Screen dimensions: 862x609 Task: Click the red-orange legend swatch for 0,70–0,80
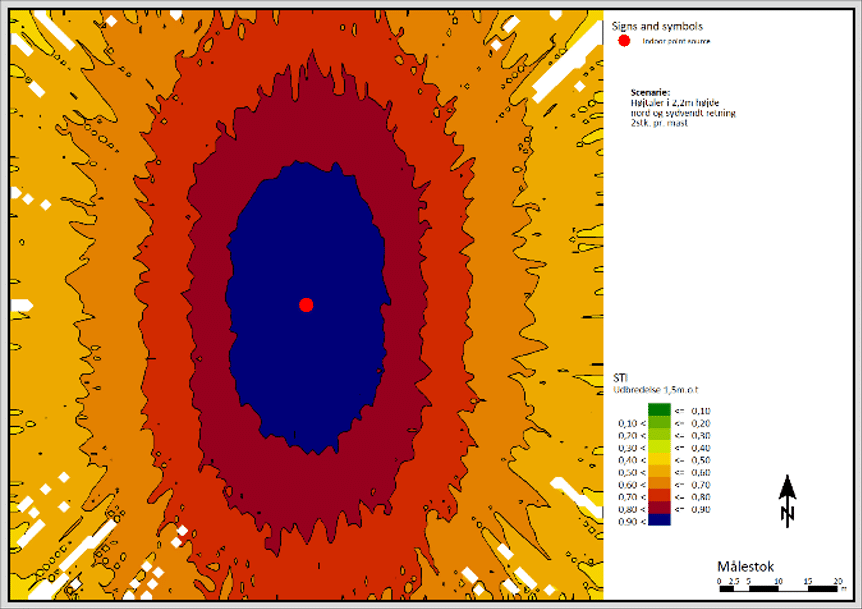657,495
